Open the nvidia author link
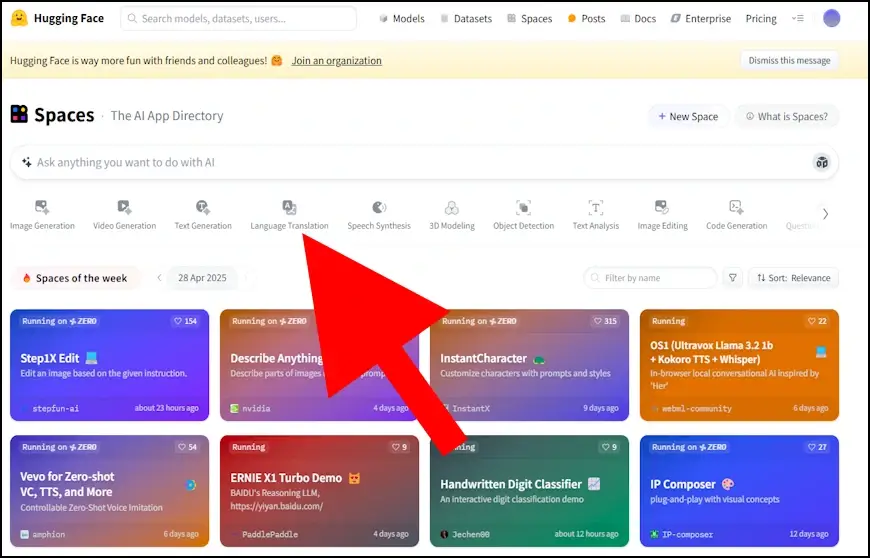Screen dimensions: 870x558 250,408
